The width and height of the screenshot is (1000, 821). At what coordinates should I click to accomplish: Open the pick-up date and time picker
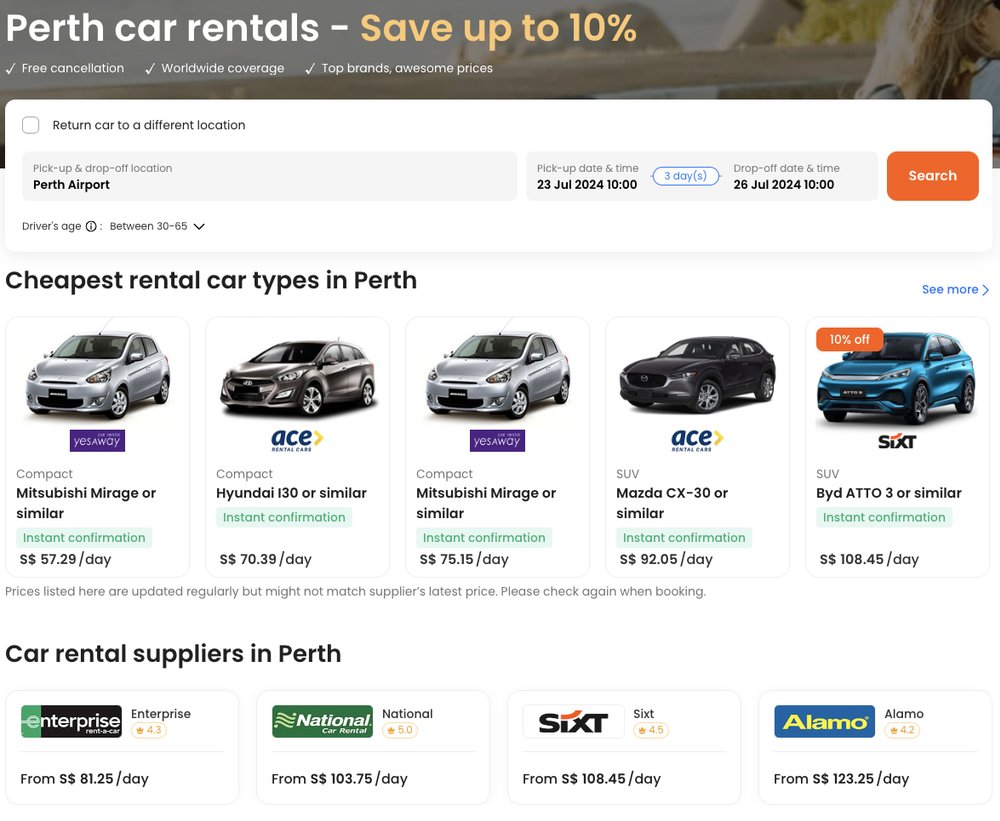click(x=587, y=177)
